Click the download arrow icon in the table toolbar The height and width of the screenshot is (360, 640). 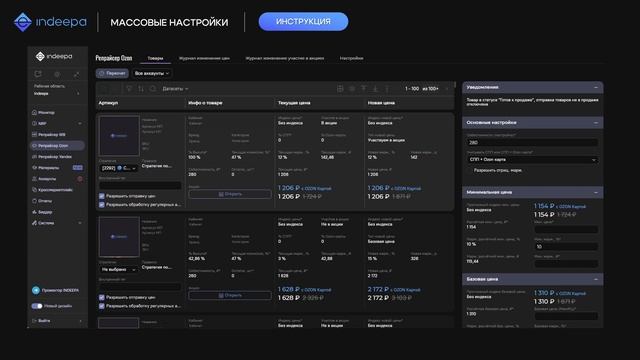pos(375,89)
